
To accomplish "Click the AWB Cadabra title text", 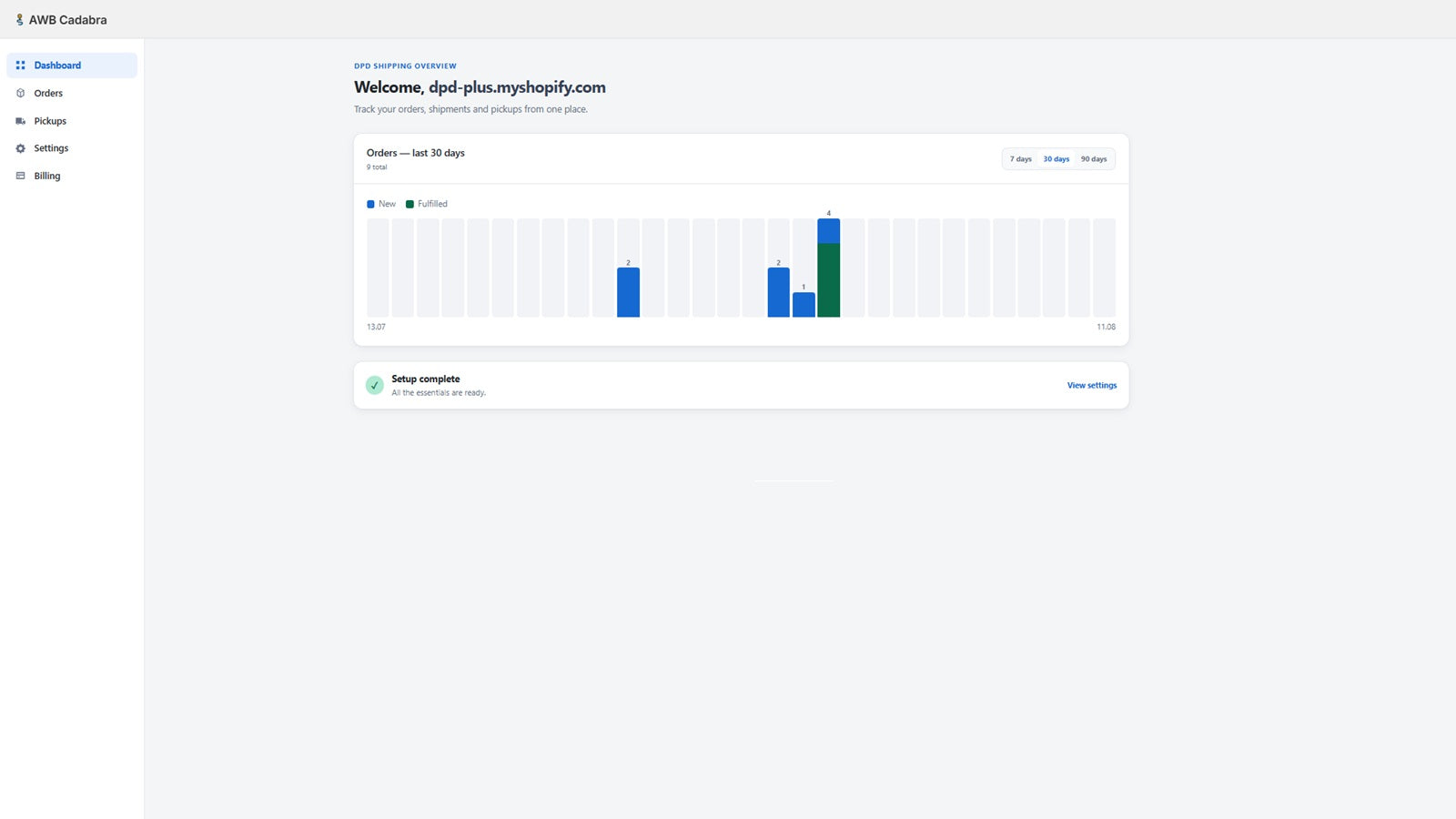I will [67, 20].
